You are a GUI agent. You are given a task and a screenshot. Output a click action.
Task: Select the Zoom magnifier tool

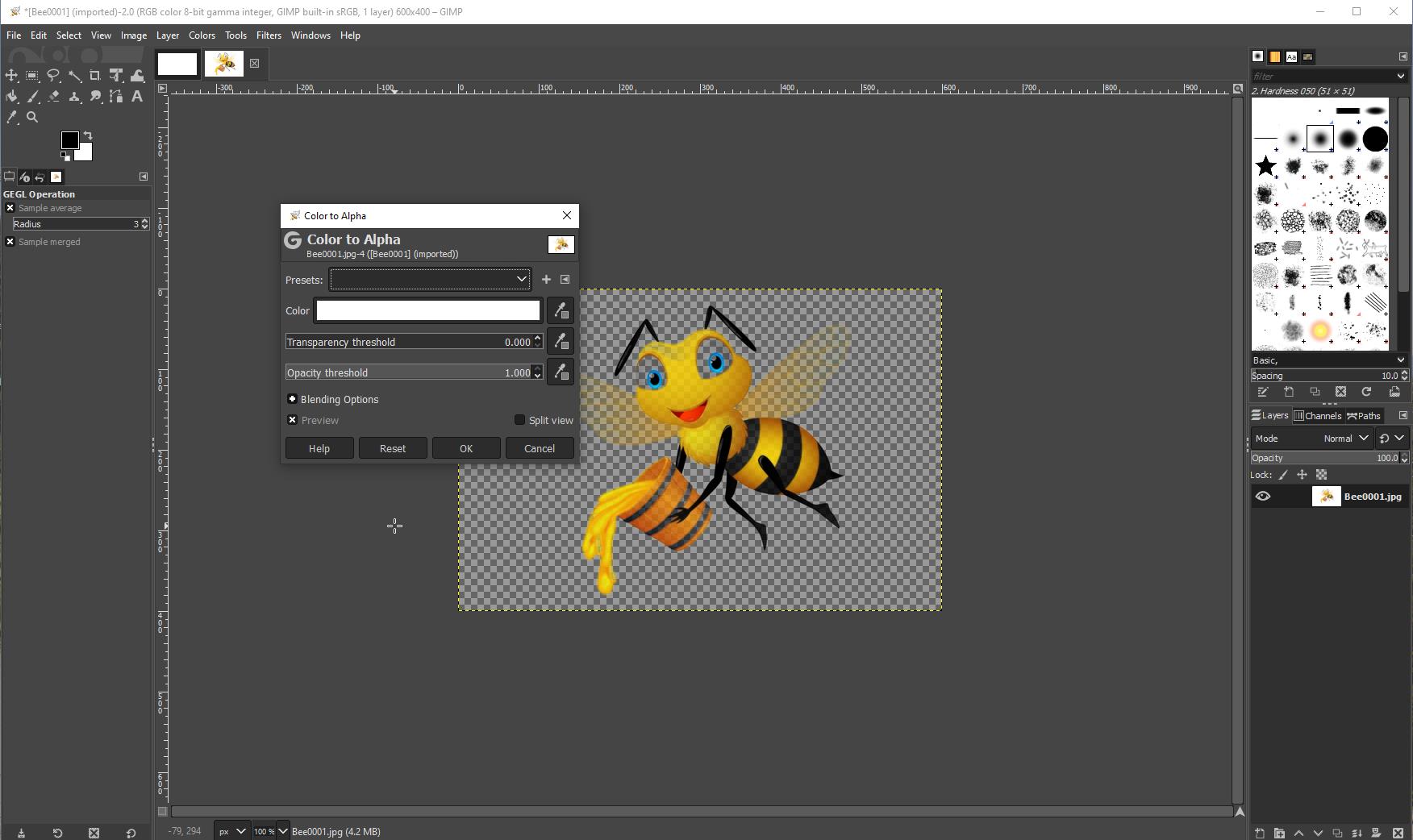click(32, 118)
